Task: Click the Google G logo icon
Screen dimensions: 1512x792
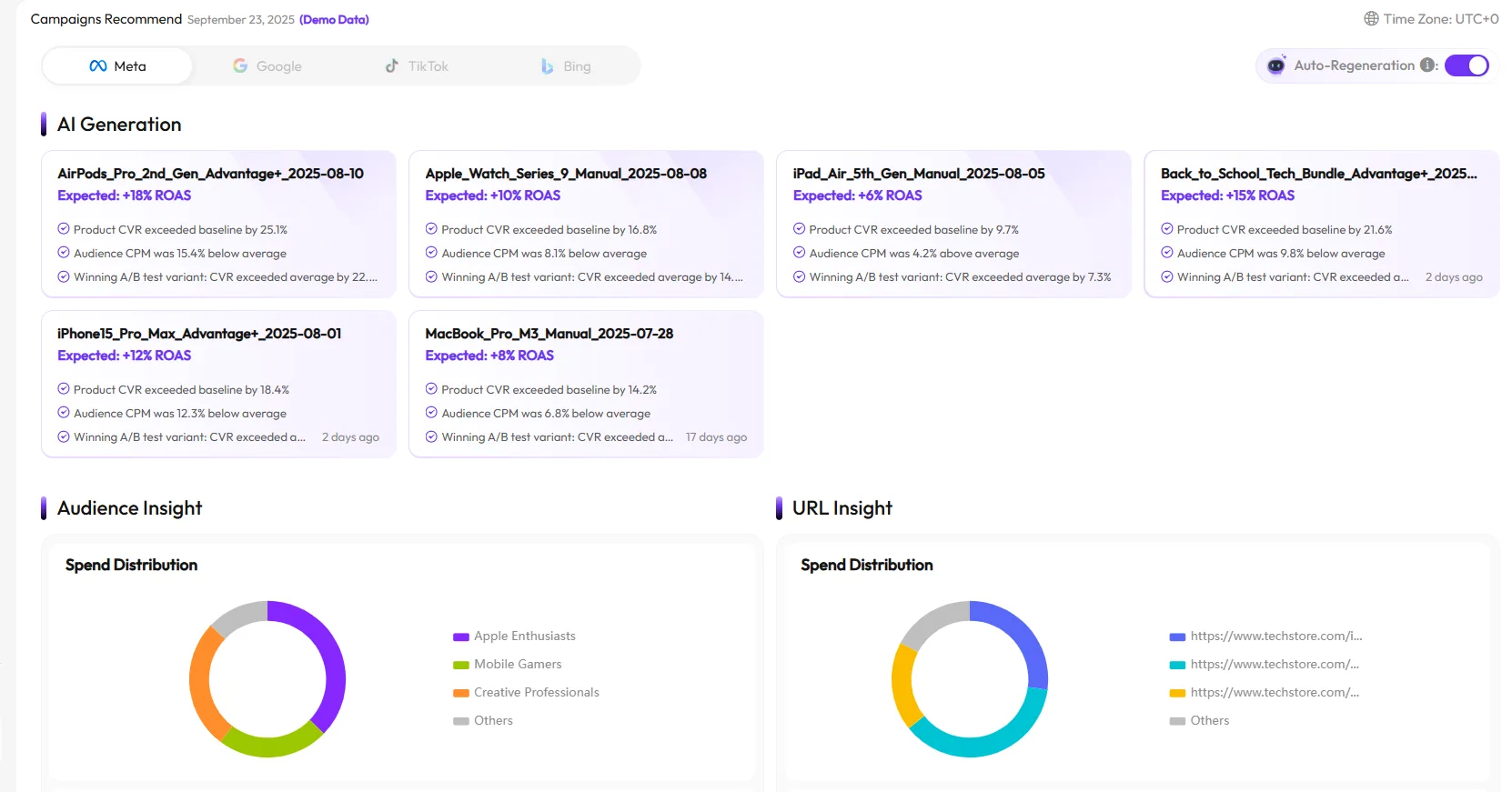Action: click(x=240, y=65)
